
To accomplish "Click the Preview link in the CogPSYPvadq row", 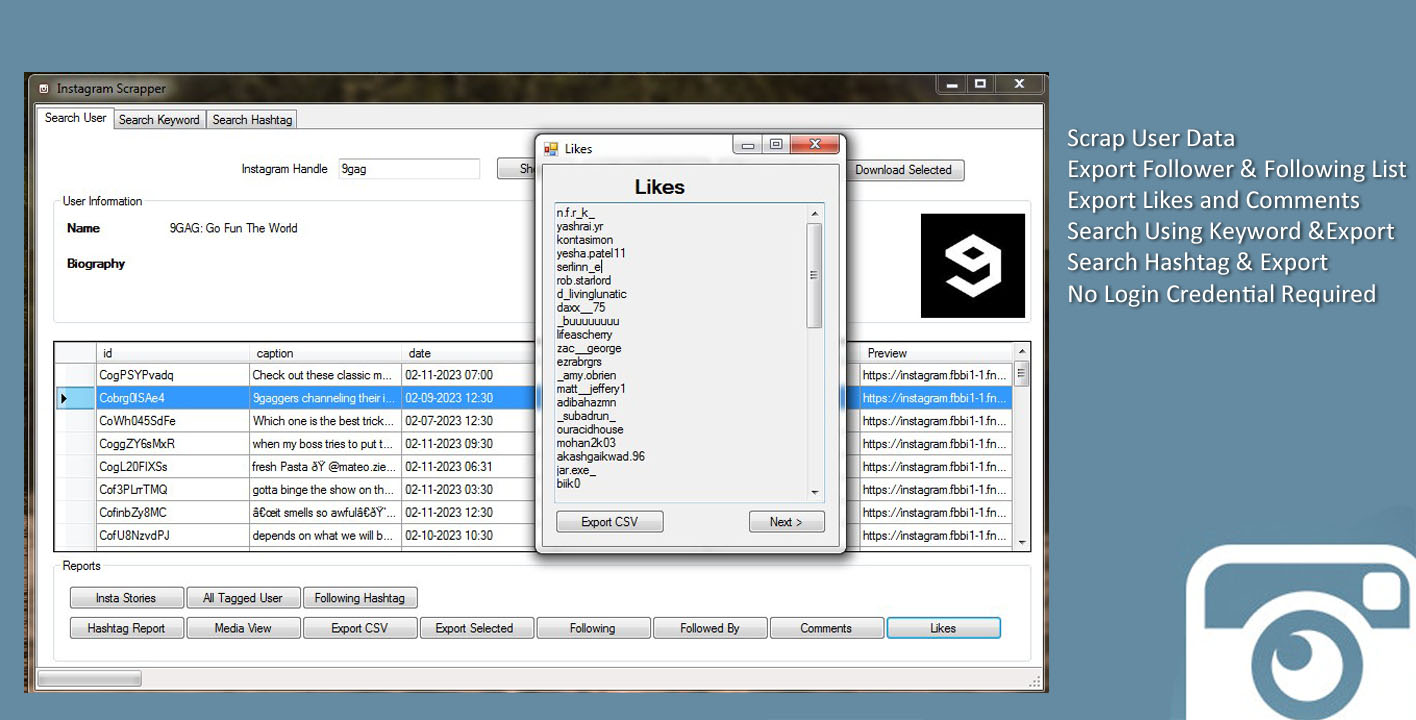I will pyautogui.click(x=934, y=375).
